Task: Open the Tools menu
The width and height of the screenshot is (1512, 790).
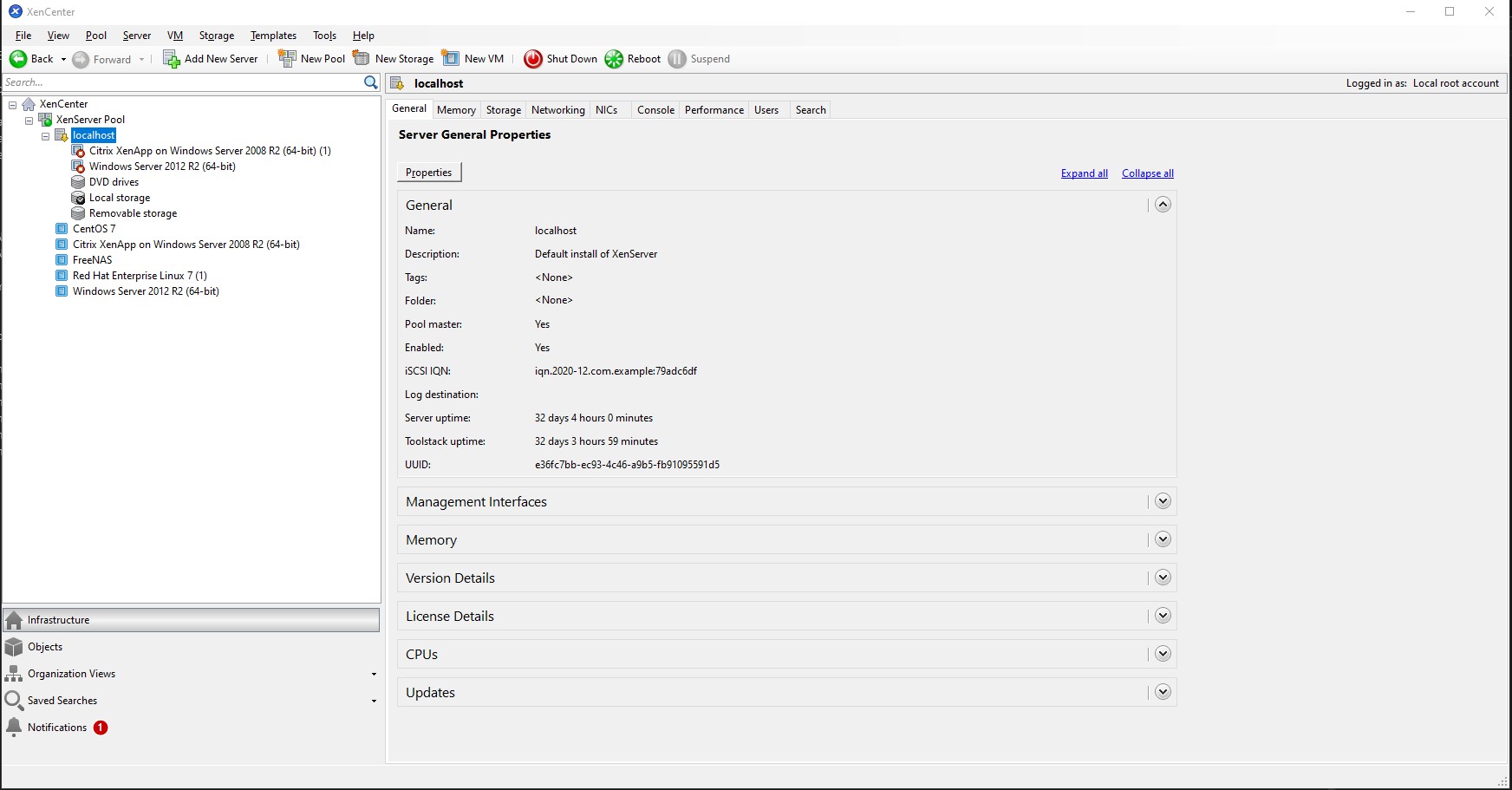Action: click(324, 36)
